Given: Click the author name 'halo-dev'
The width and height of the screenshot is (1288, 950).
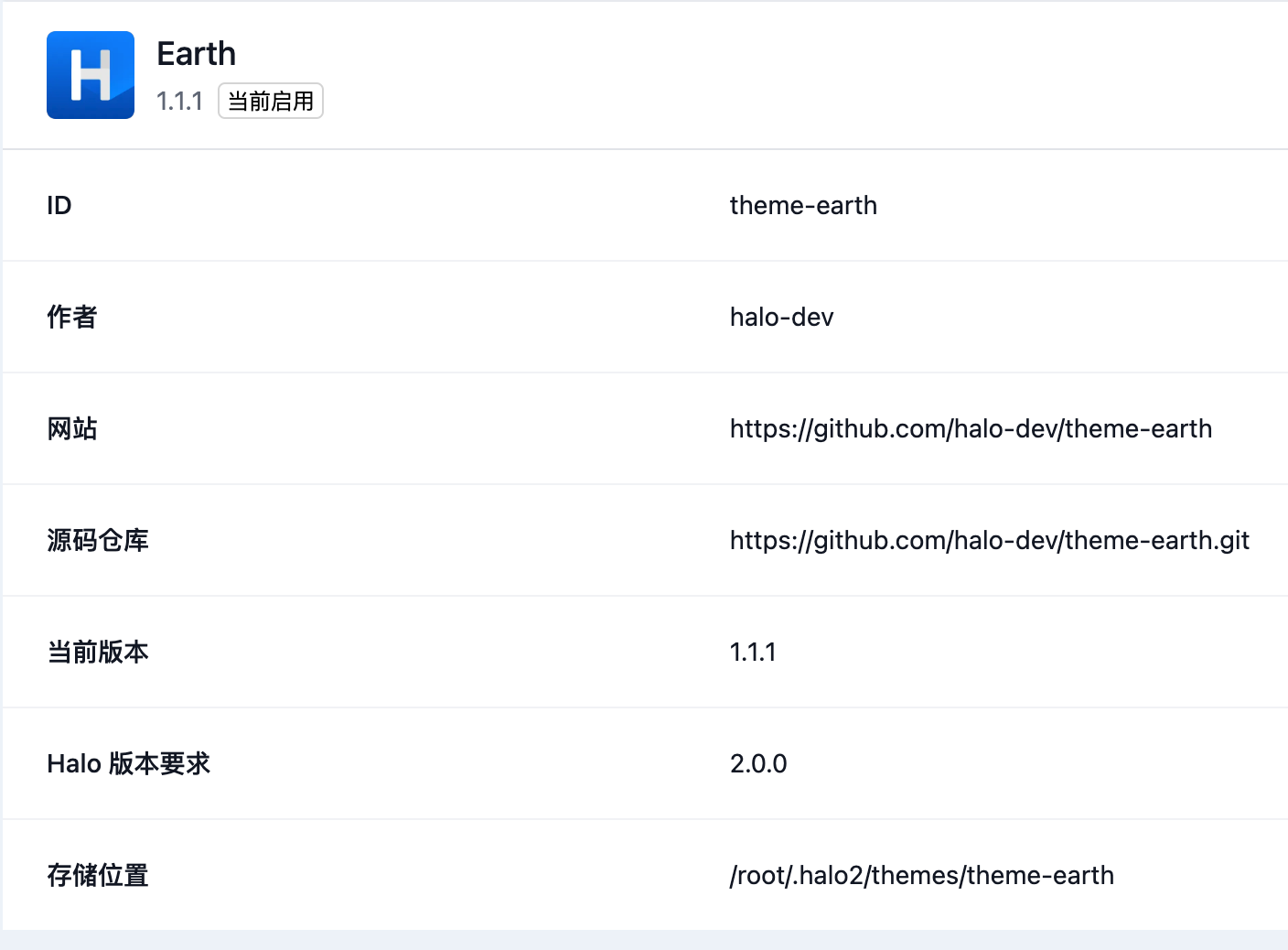Looking at the screenshot, I should (781, 317).
